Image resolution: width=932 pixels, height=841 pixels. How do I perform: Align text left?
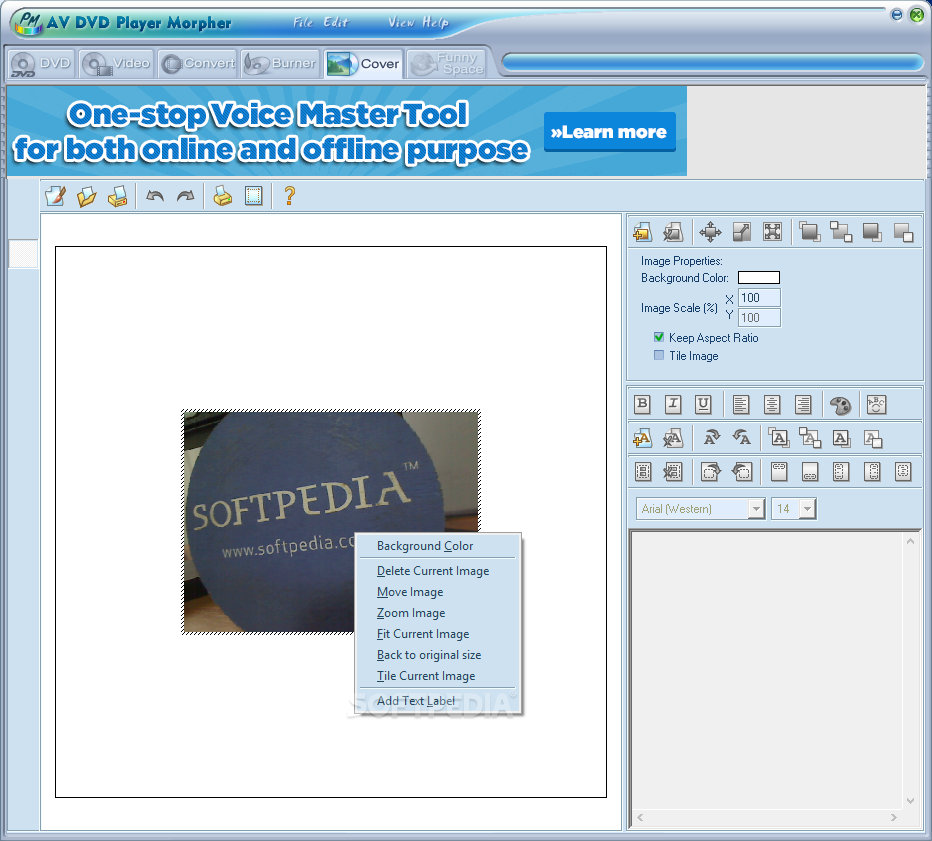tap(741, 404)
